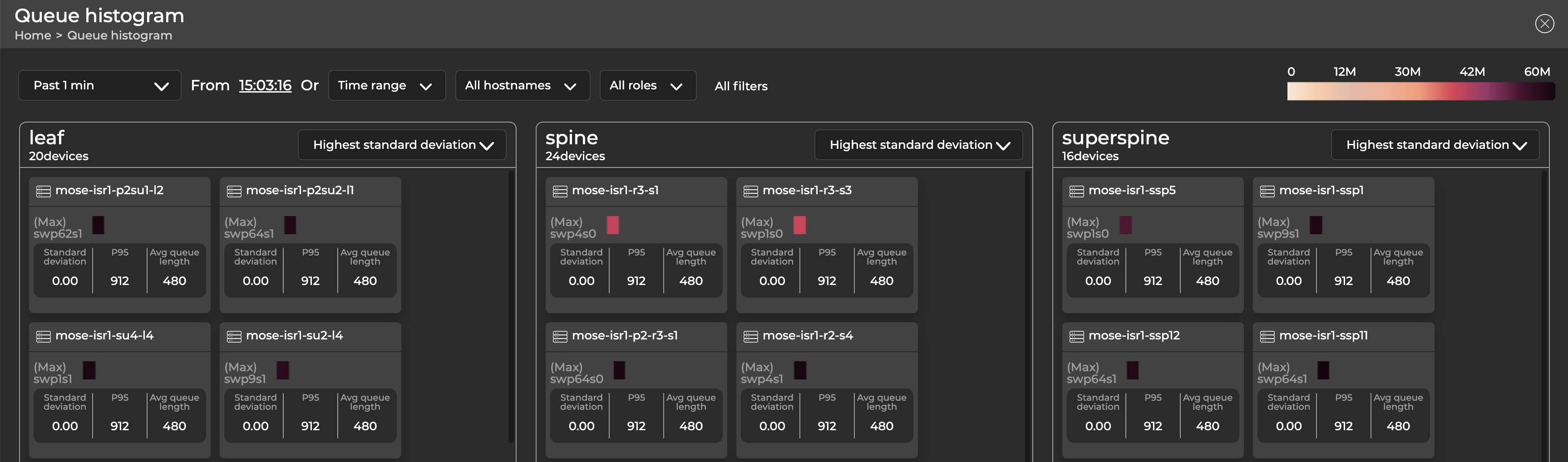Viewport: 1568px width, 462px height.
Task: Click the device icon beside mose-isr1-p2su2-l1
Action: point(234,191)
